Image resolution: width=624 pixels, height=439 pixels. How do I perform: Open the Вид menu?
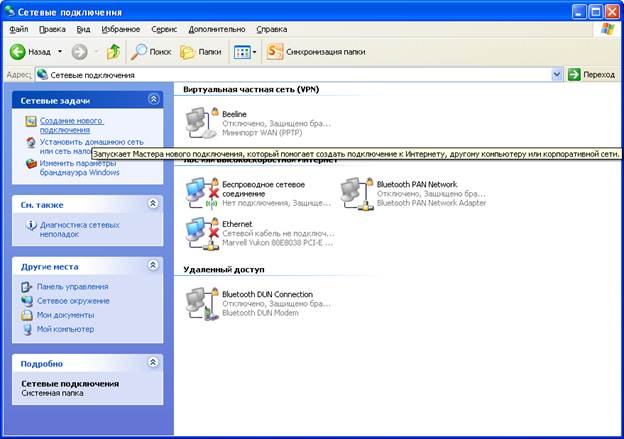coord(83,29)
